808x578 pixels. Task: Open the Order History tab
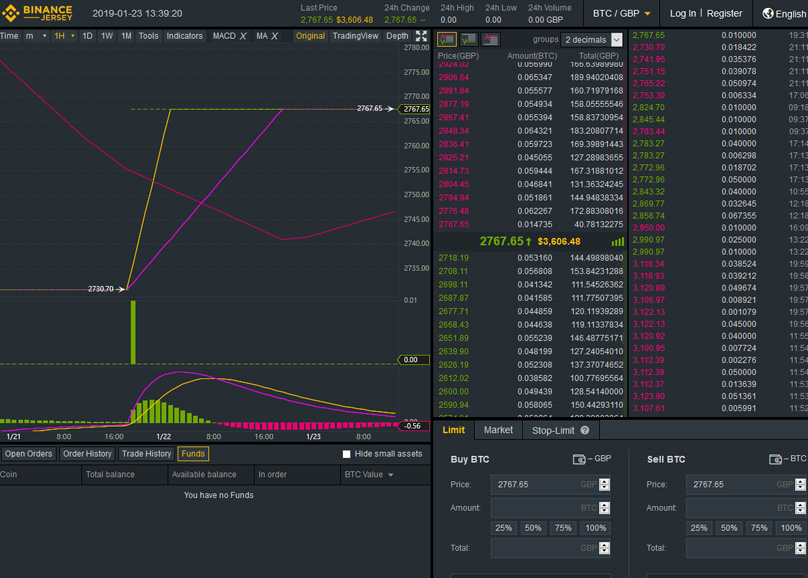tap(87, 454)
